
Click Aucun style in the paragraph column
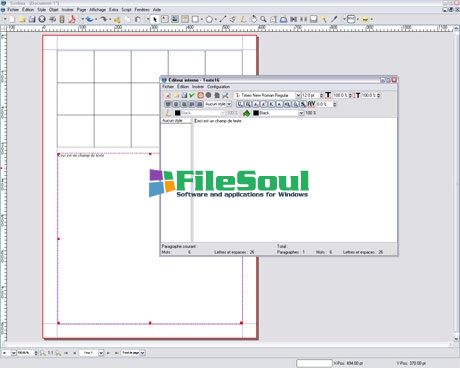tap(172, 121)
